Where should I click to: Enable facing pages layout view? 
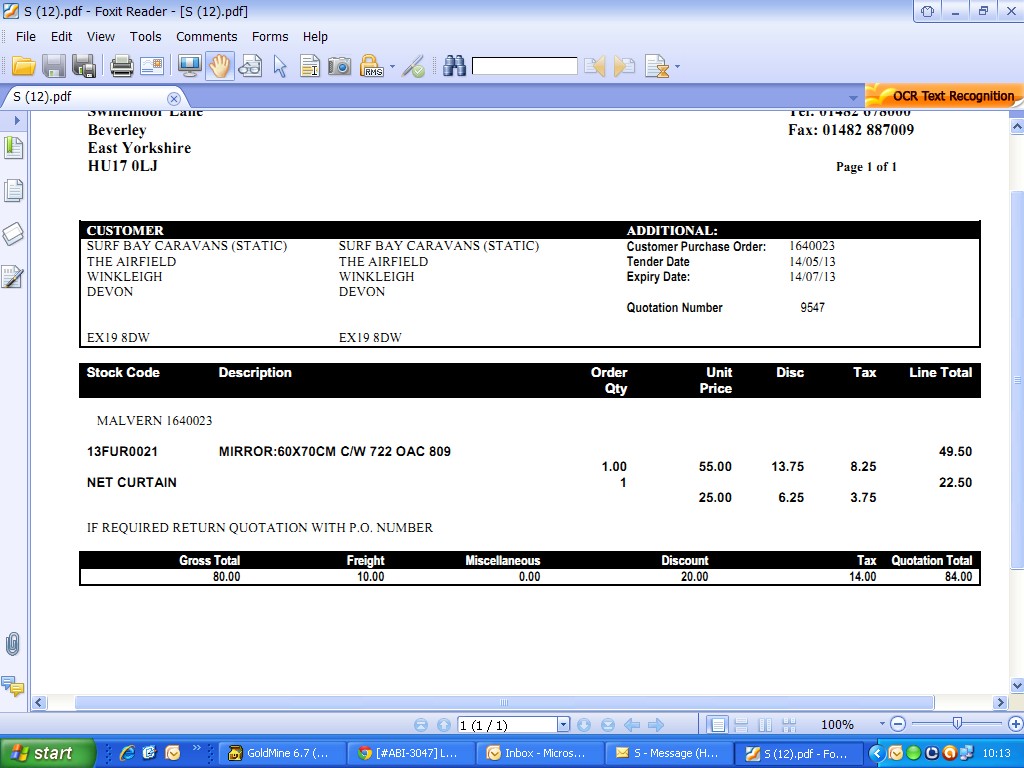tap(765, 725)
